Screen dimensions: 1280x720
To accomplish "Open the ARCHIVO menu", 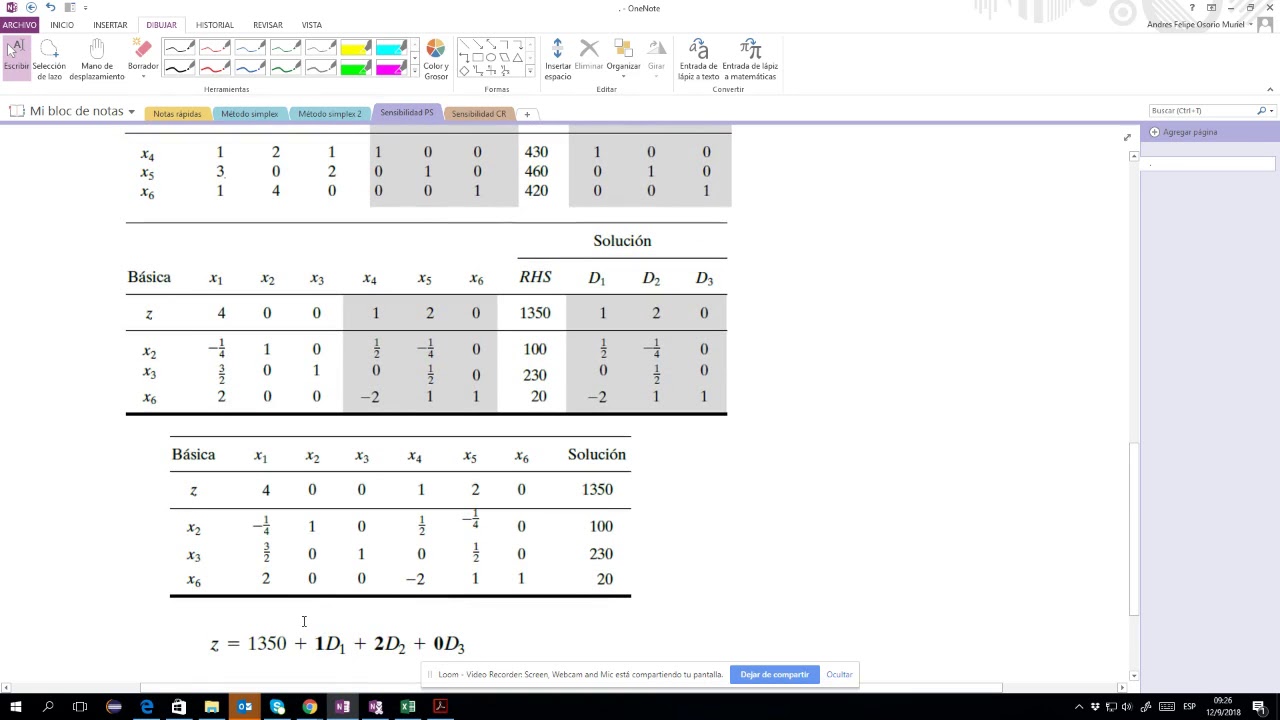I will pos(19,25).
